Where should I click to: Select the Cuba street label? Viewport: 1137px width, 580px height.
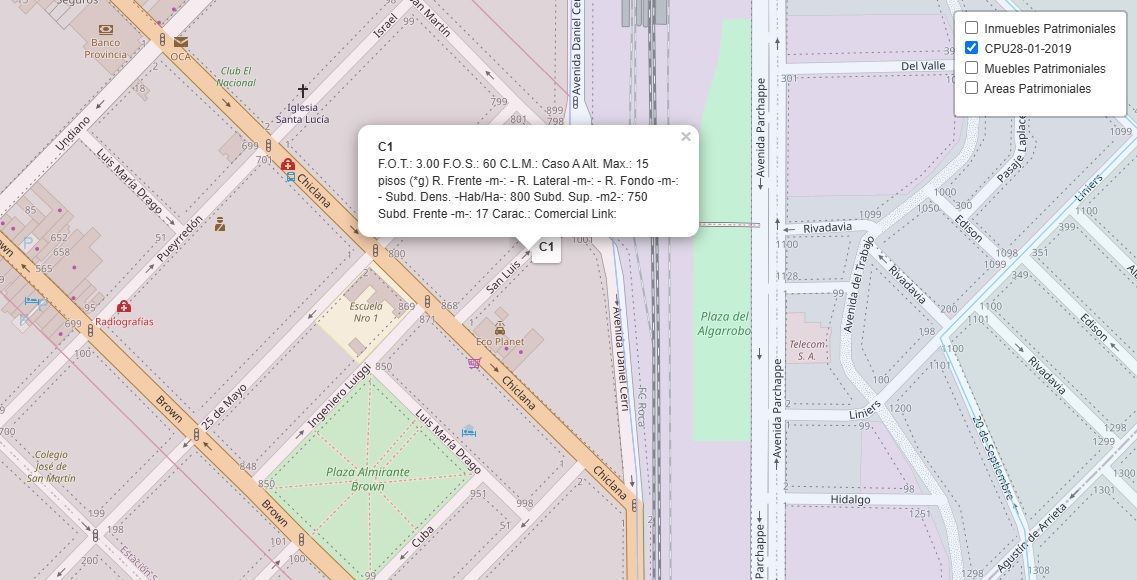[422, 537]
